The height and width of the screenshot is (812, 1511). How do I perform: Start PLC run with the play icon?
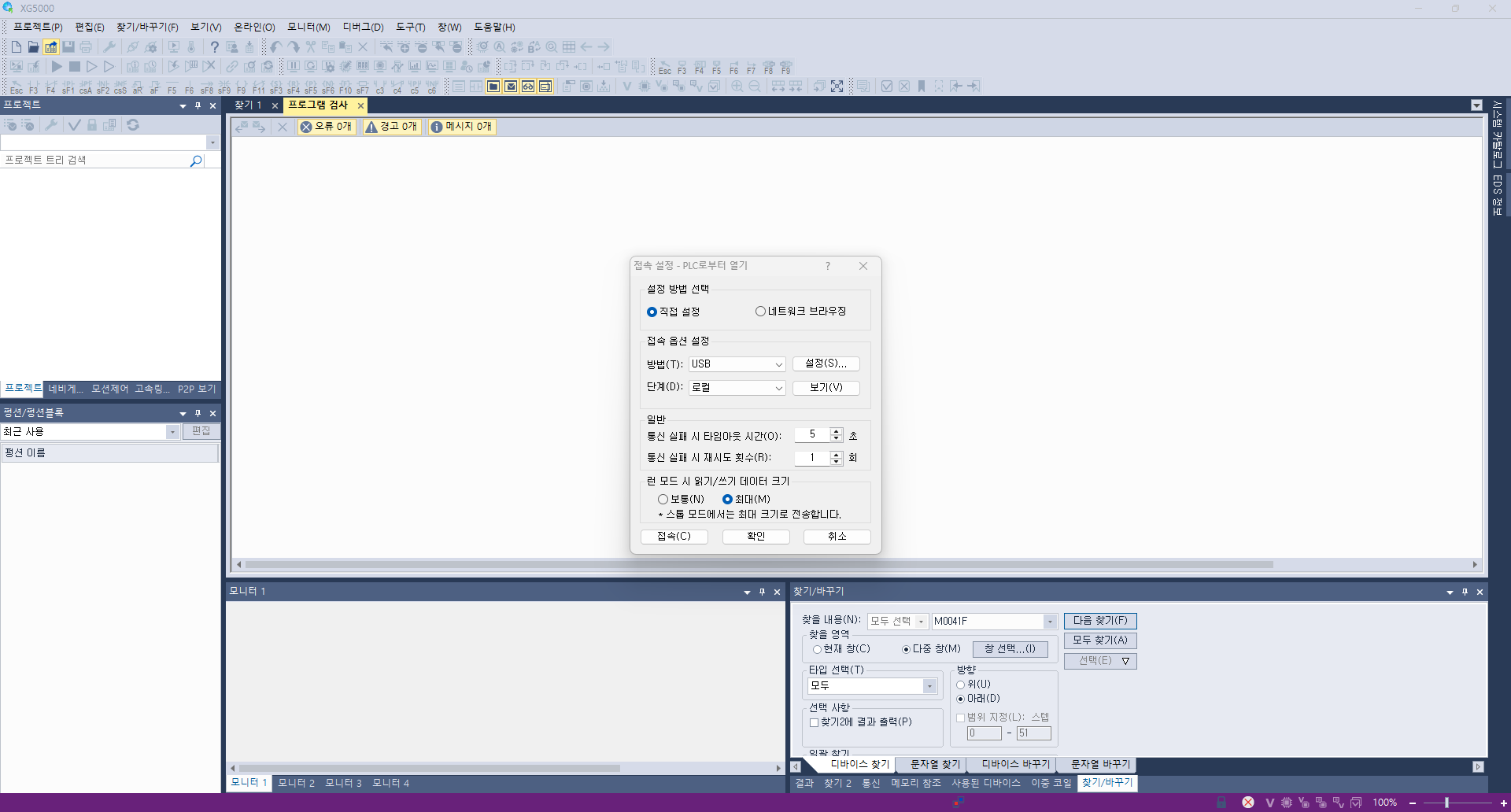coord(56,67)
